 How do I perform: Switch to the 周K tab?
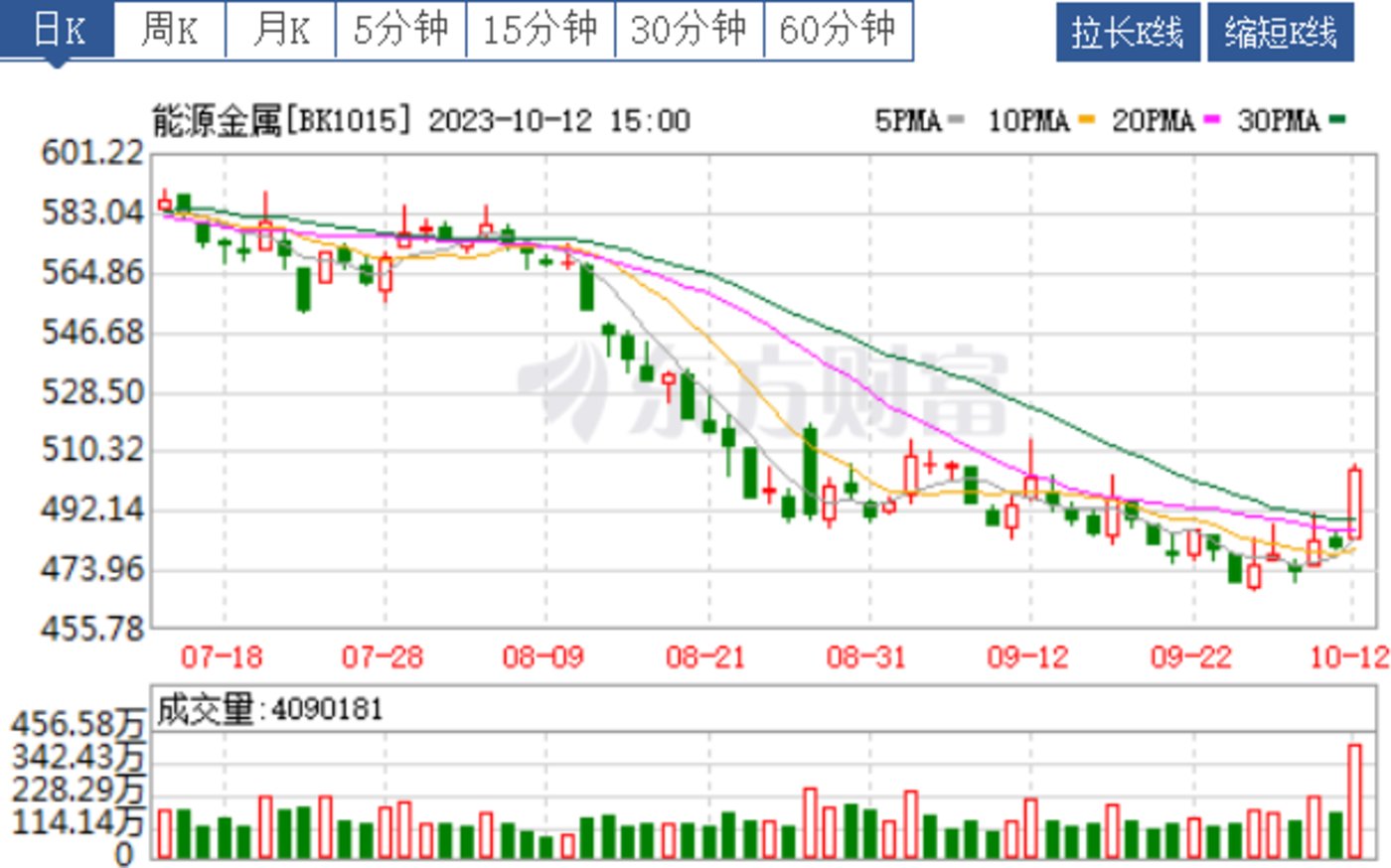coord(169,30)
